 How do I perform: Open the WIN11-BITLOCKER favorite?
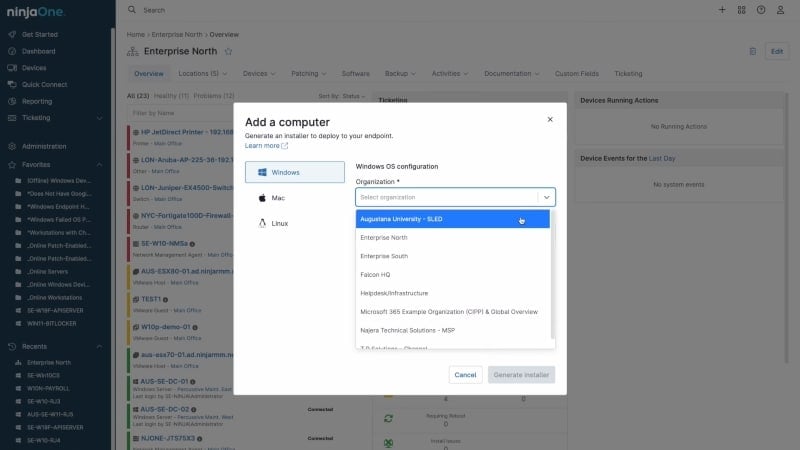tap(52, 323)
